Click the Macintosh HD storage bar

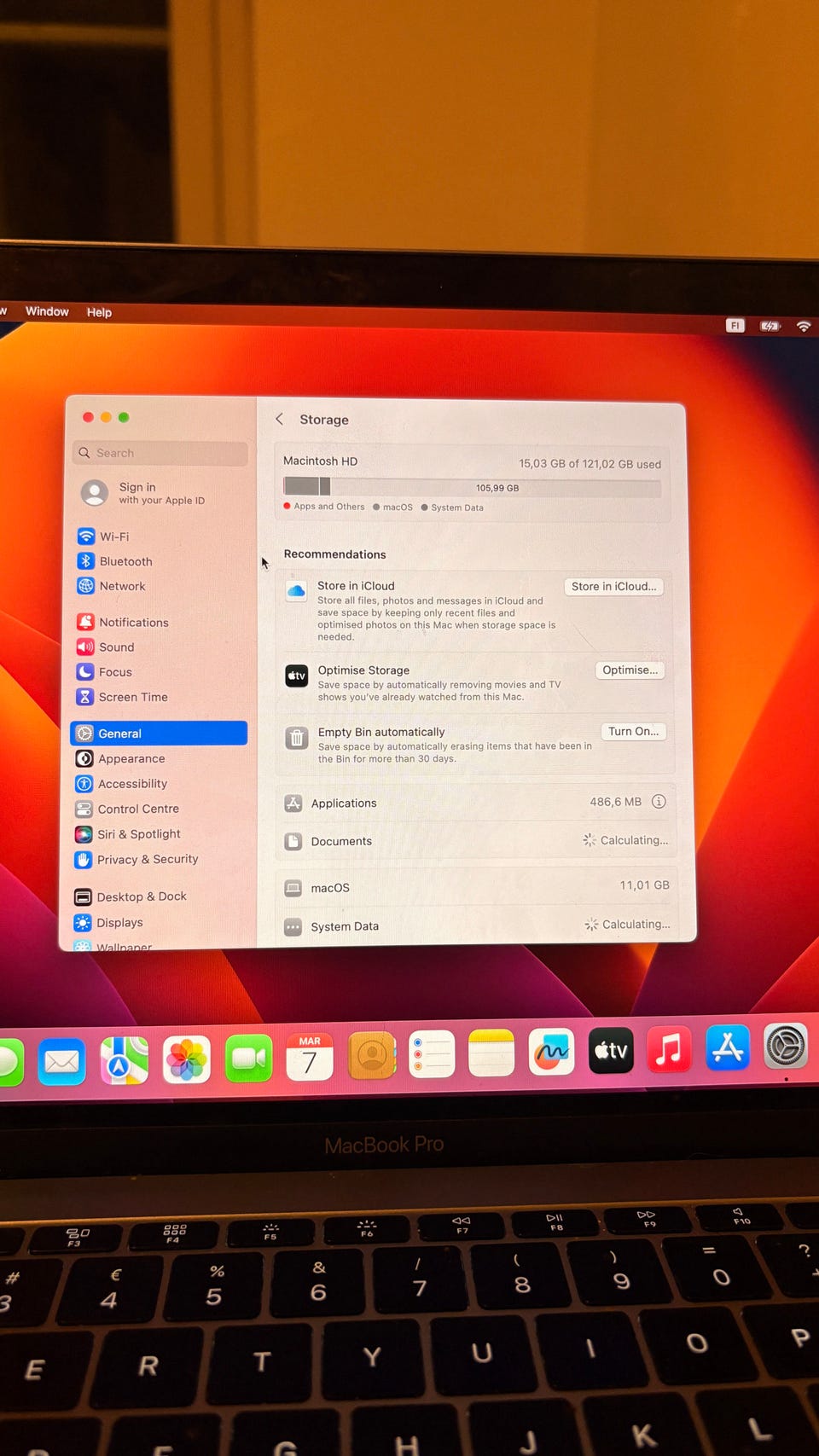pyautogui.click(x=472, y=487)
